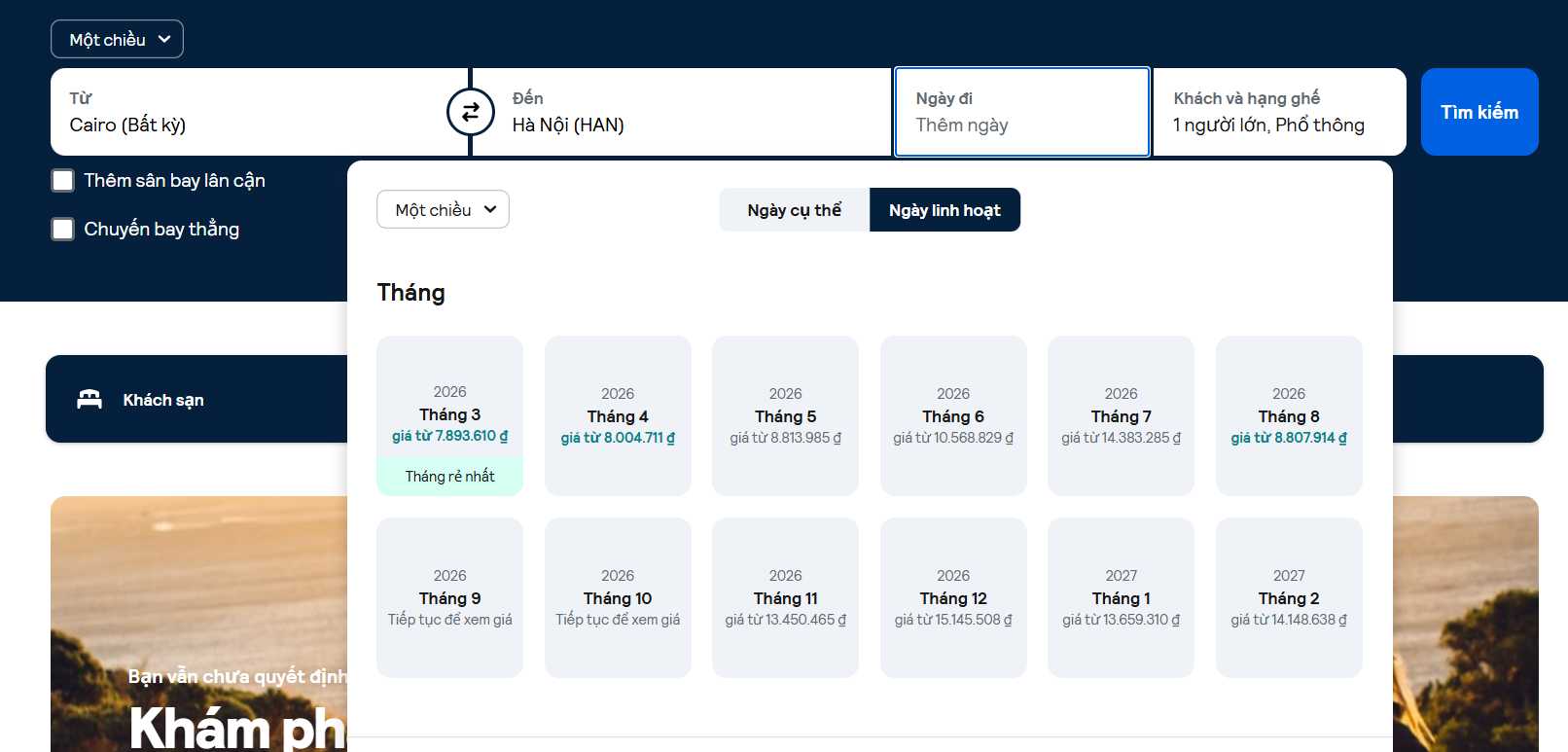Choose Tháng 11 2026 month card
1568x752 pixels.
tap(785, 597)
